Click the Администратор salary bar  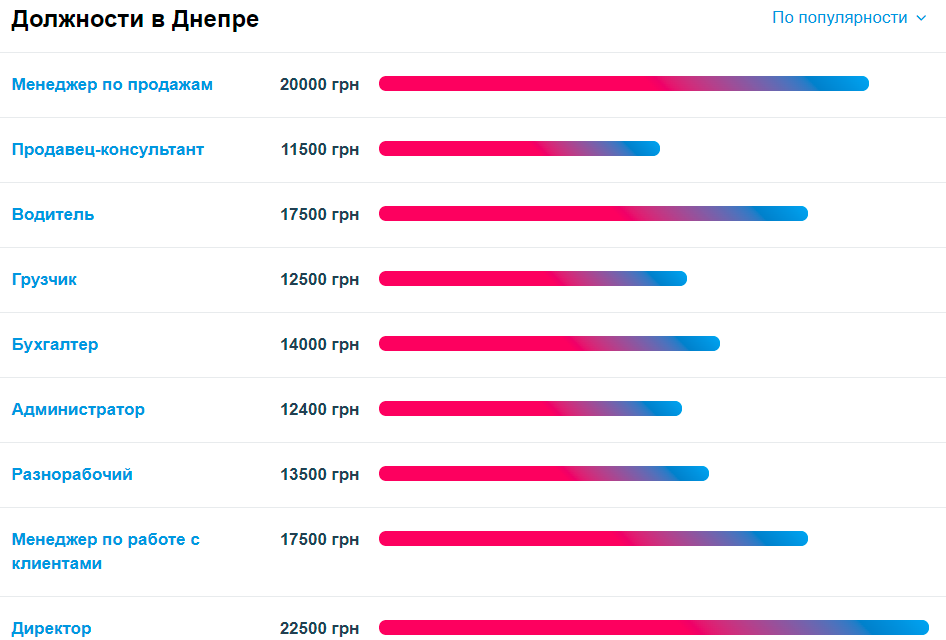click(530, 409)
